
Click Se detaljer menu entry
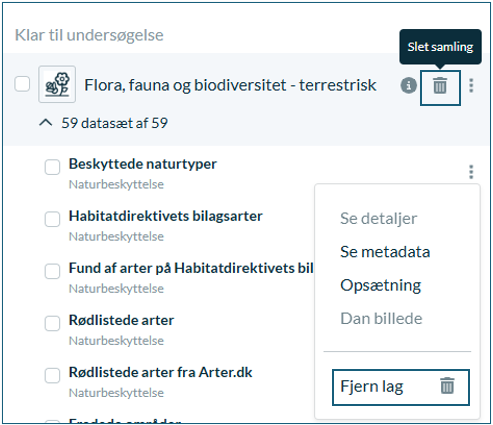pyautogui.click(x=378, y=219)
